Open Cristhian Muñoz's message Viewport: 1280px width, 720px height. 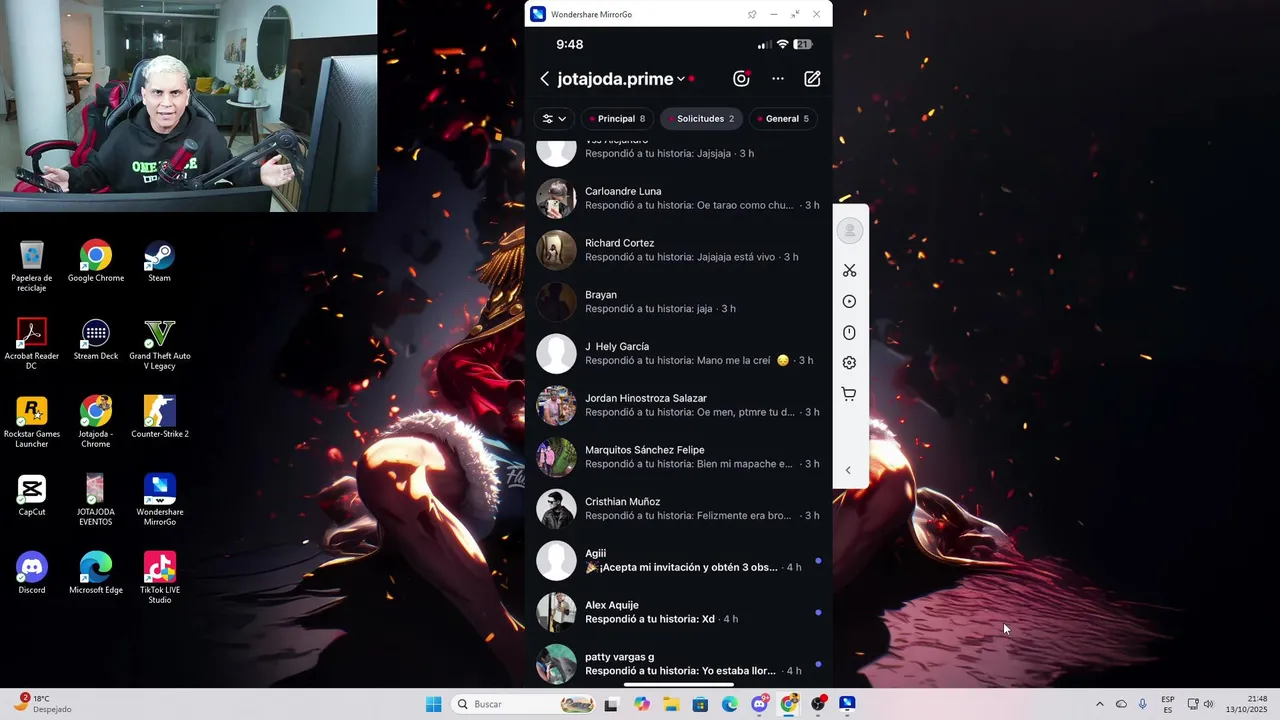678,509
